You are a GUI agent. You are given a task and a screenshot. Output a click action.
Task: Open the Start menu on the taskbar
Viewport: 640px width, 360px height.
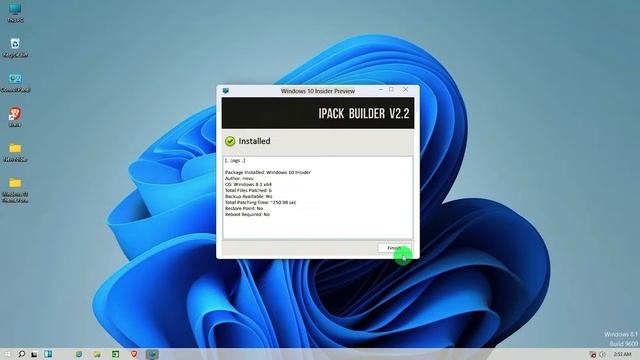tap(8, 354)
